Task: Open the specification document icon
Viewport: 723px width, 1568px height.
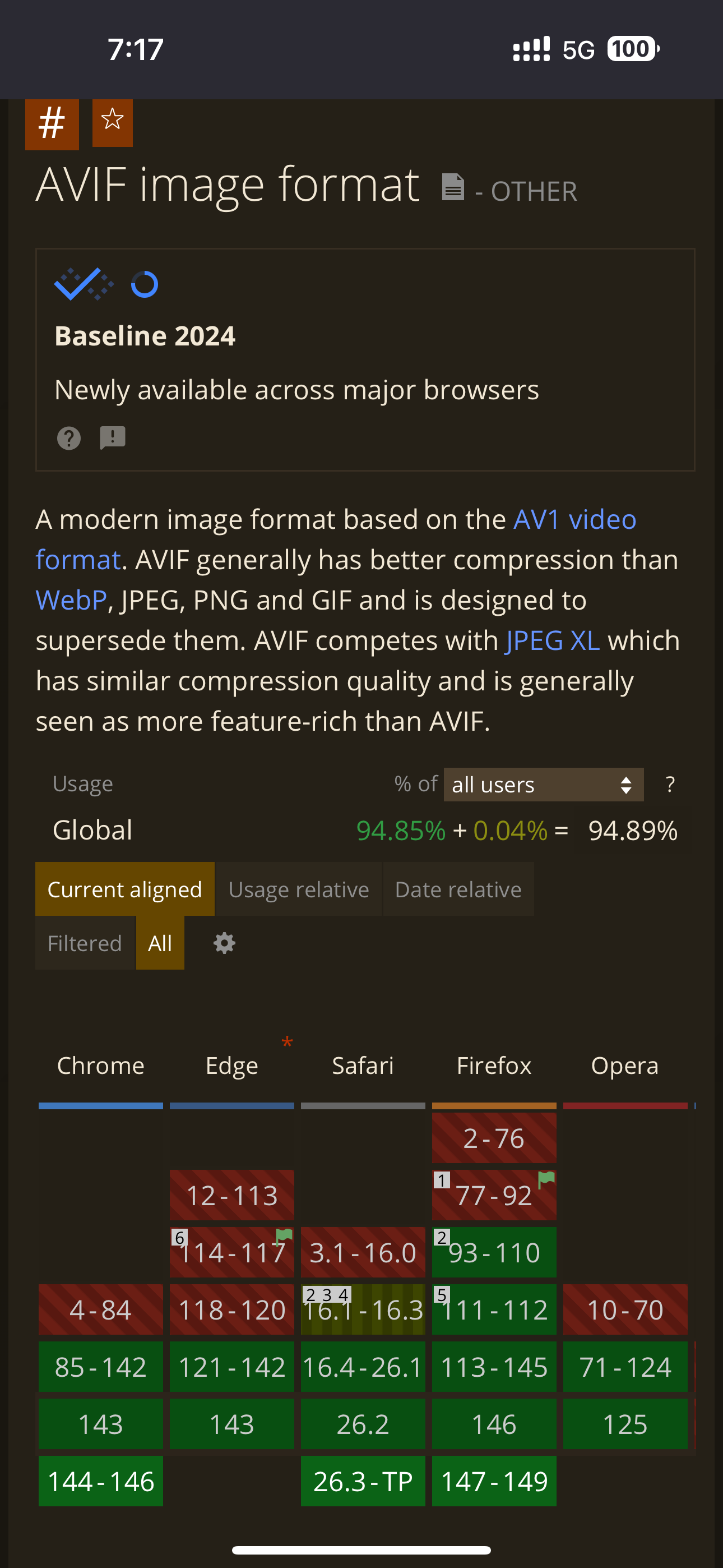Action: (x=453, y=187)
